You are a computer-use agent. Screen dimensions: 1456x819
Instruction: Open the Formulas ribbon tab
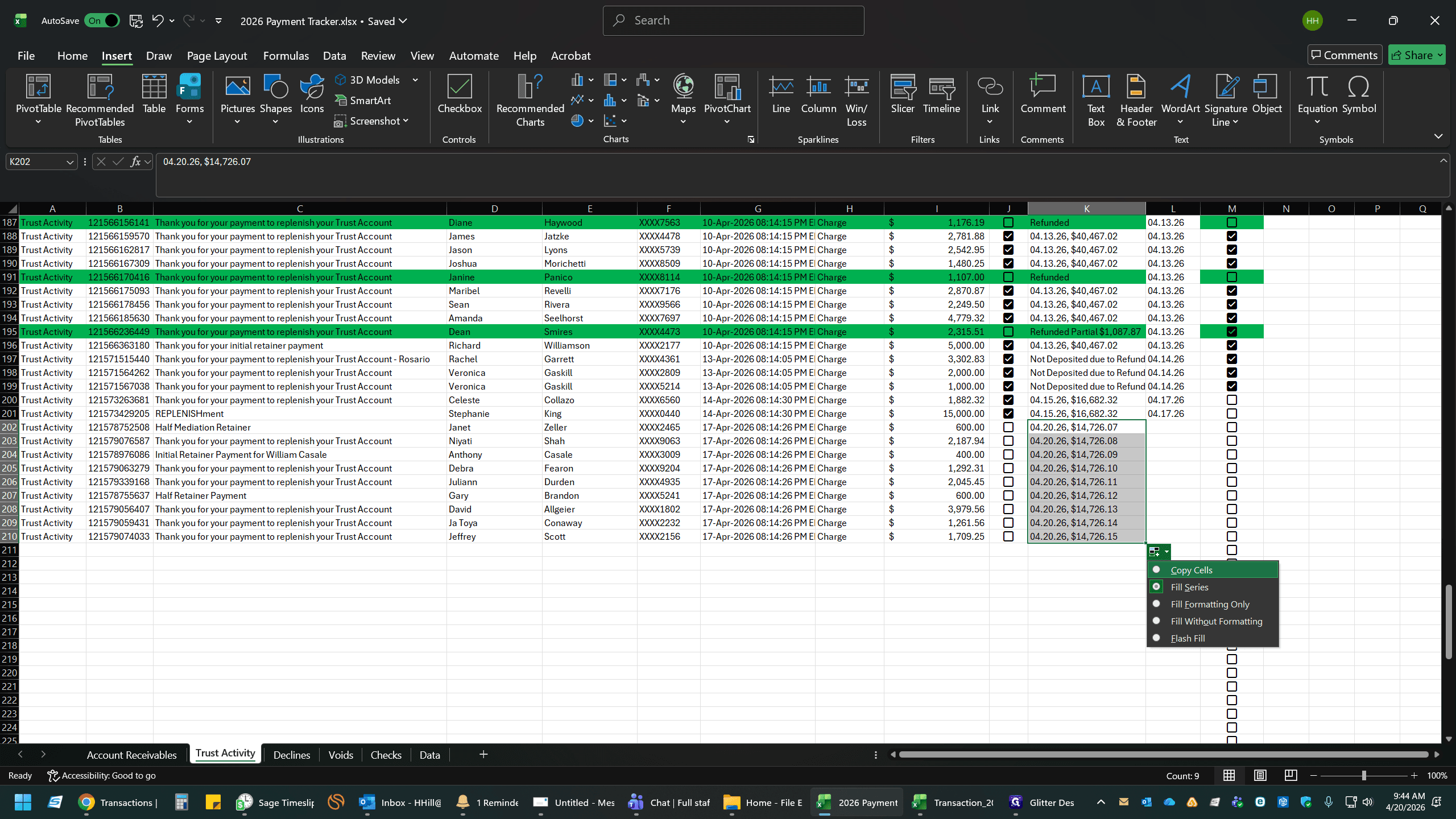(x=286, y=56)
